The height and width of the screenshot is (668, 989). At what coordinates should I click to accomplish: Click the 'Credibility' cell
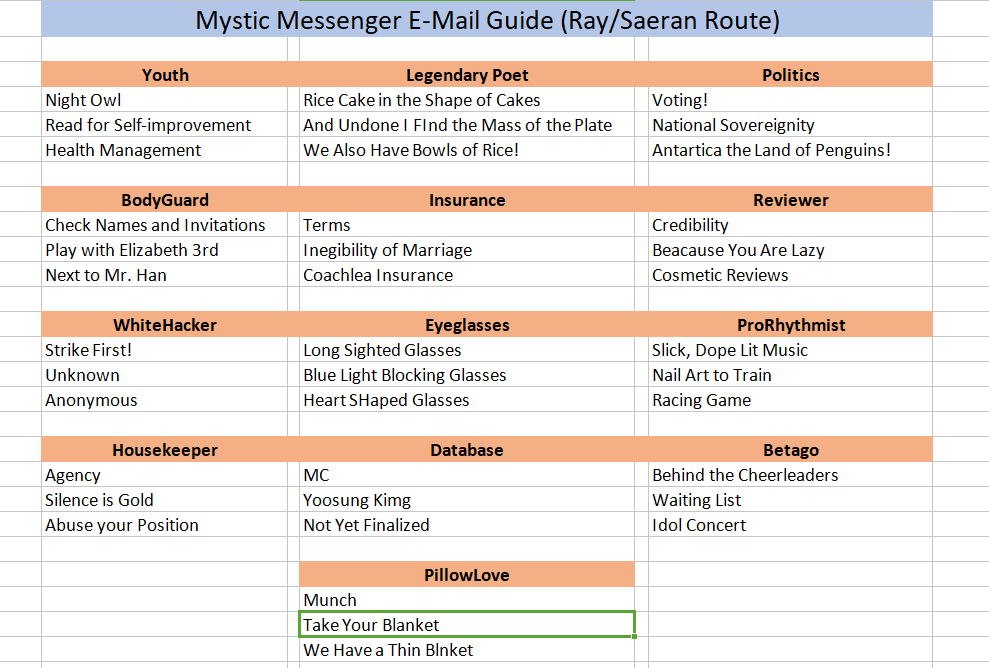[790, 225]
